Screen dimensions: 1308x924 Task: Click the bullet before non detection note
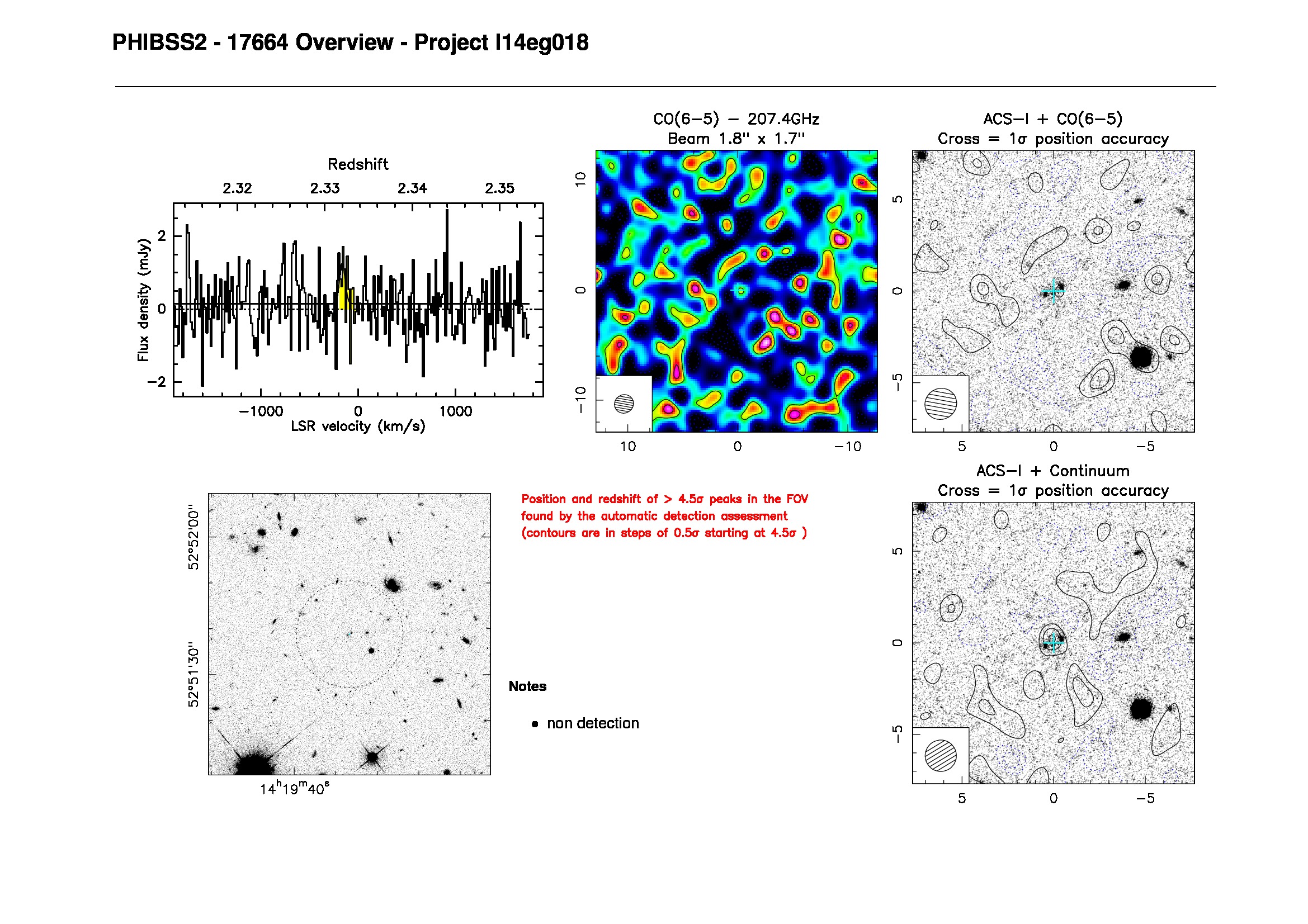pos(535,724)
